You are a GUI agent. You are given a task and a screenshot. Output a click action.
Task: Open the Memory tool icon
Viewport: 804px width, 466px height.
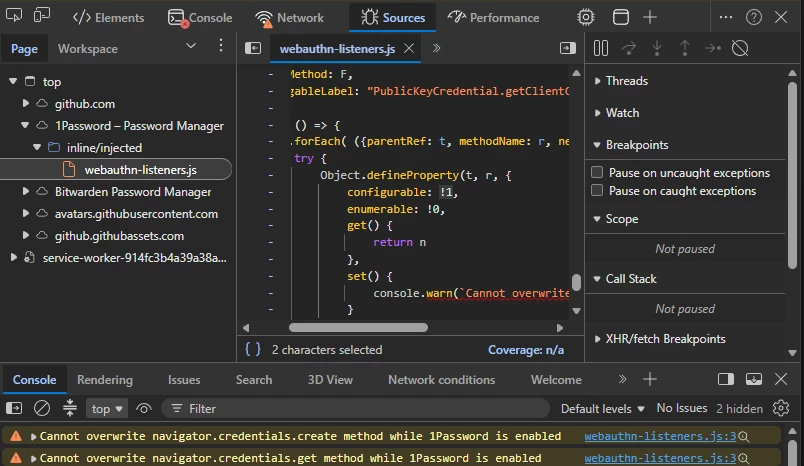click(586, 17)
